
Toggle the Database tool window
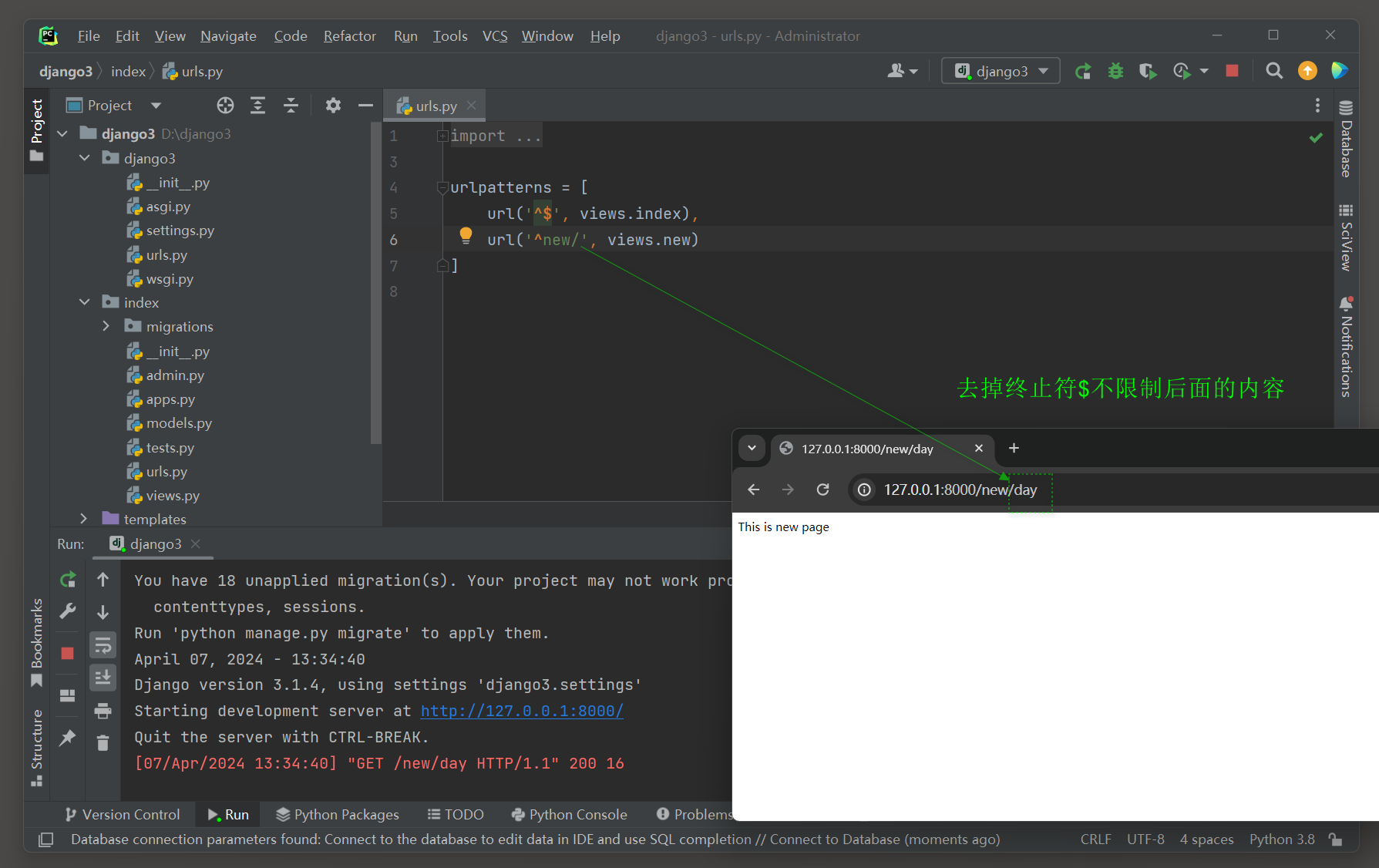(1346, 140)
